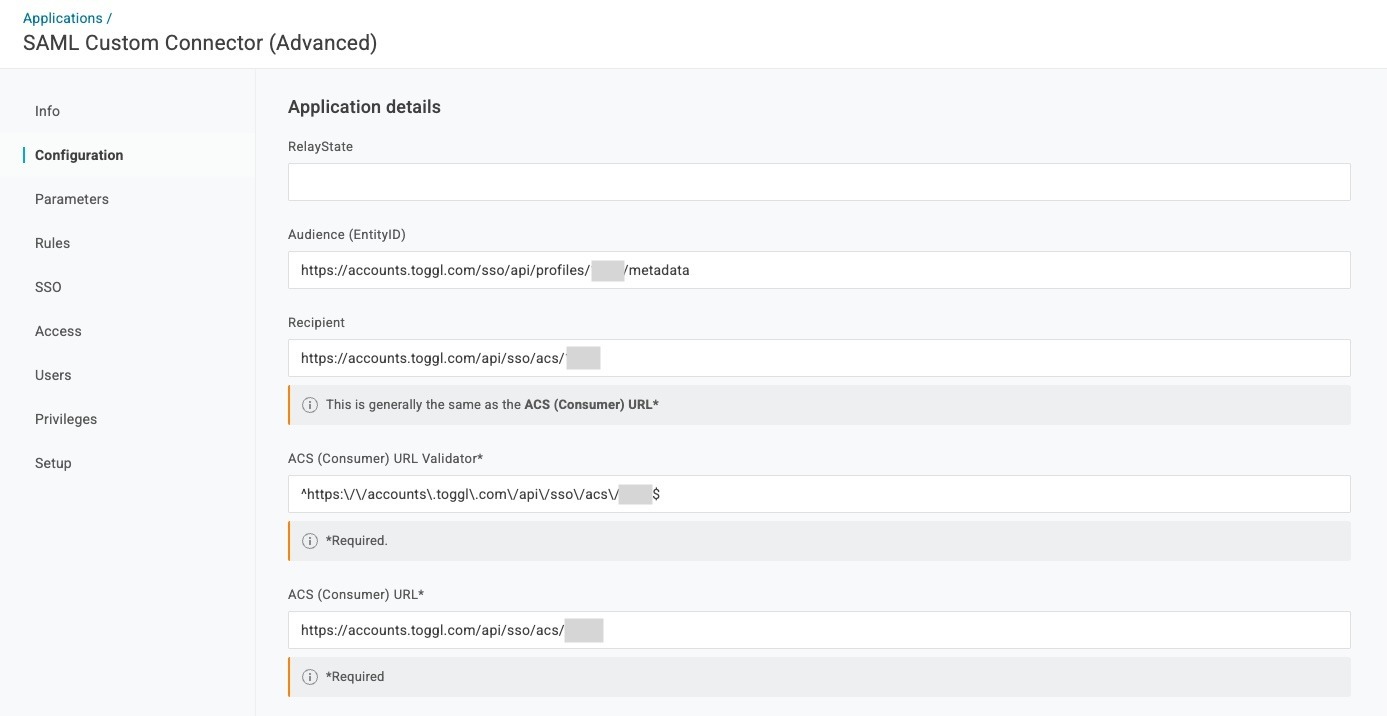
Task: Focus the empty RelayState input field
Action: 818,182
